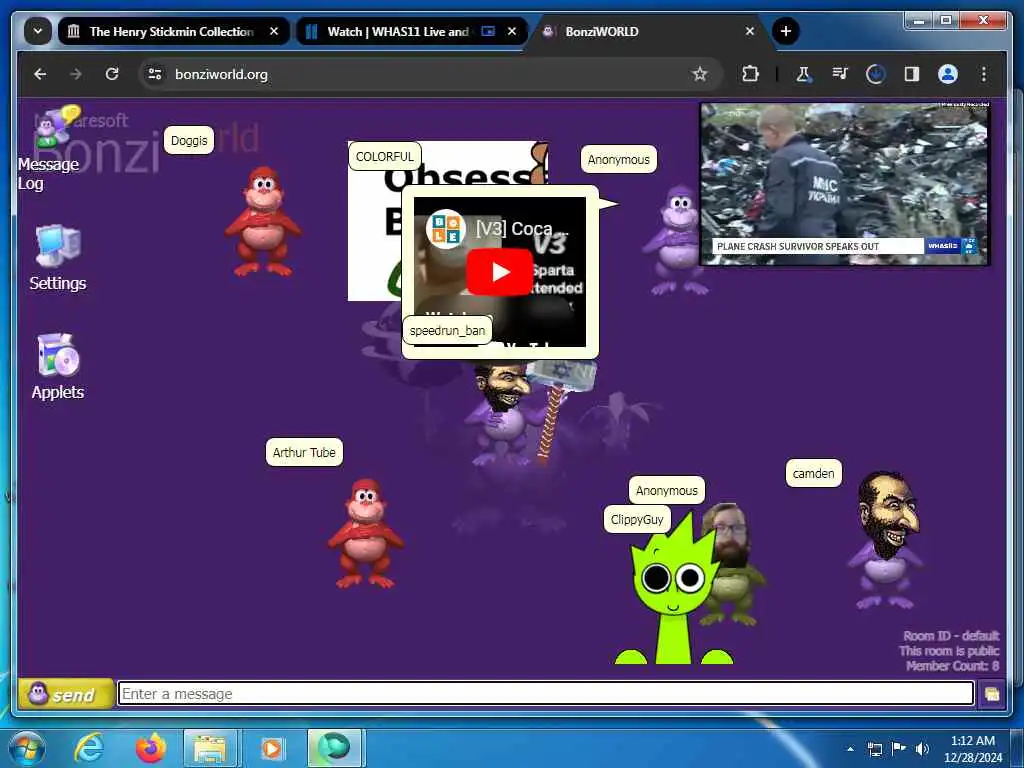The height and width of the screenshot is (768, 1024).
Task: View site information for bonziworld.org
Action: 155,74
